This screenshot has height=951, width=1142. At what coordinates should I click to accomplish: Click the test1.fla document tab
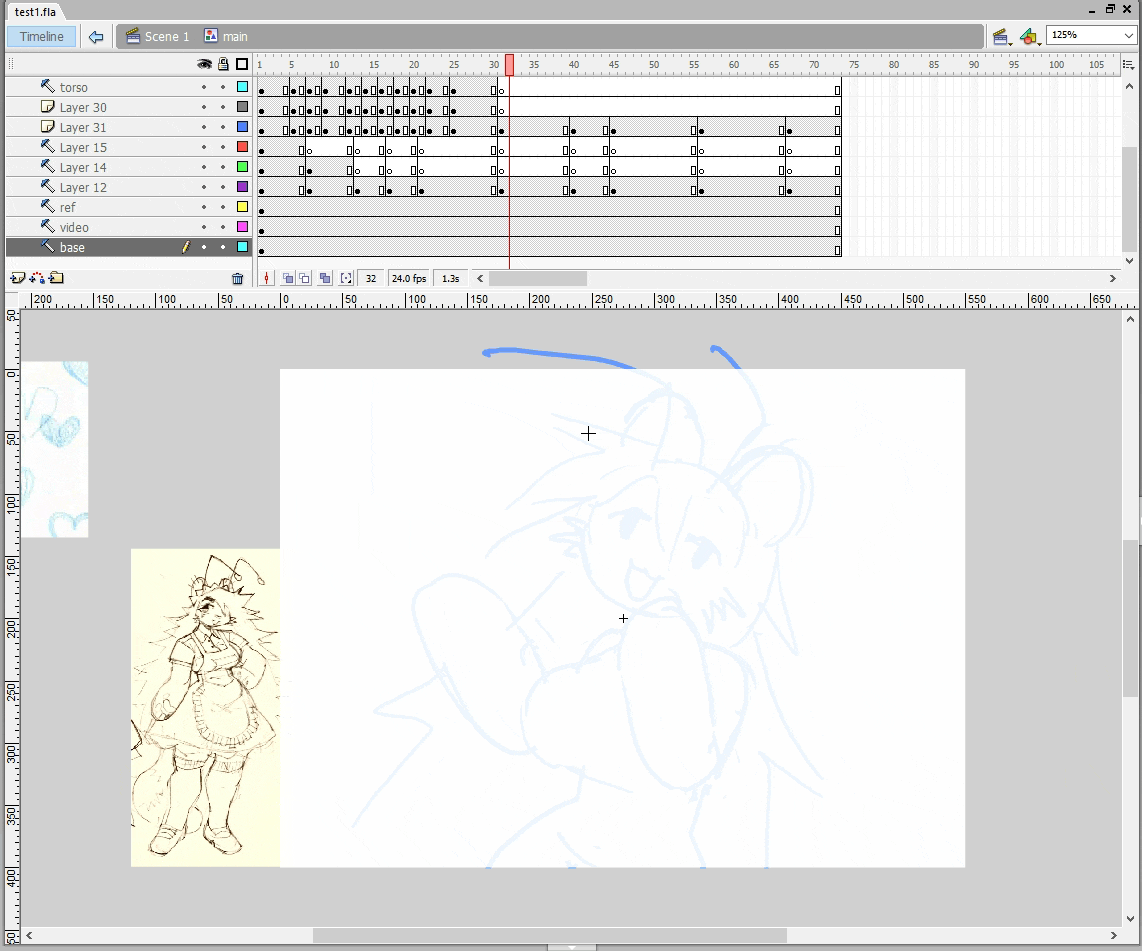35,11
